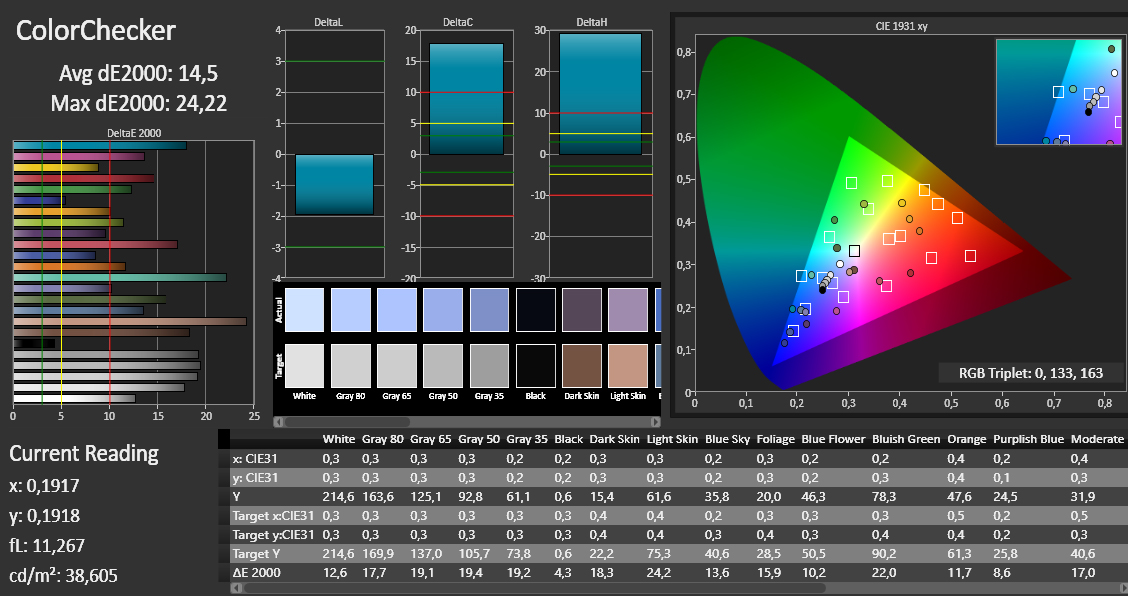Select the White column header
This screenshot has width=1128, height=596.
click(338, 439)
